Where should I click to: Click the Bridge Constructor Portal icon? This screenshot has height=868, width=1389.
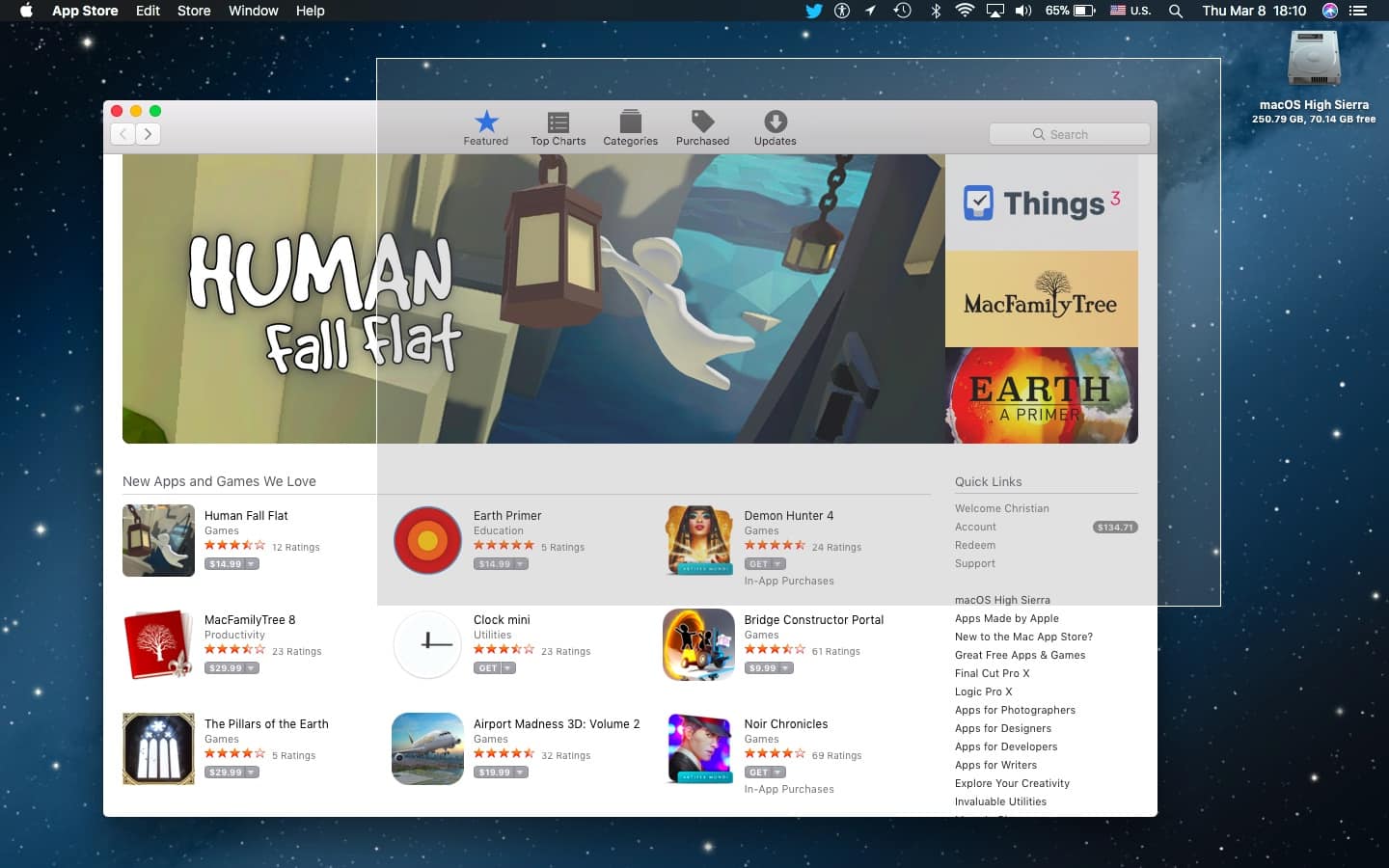699,644
